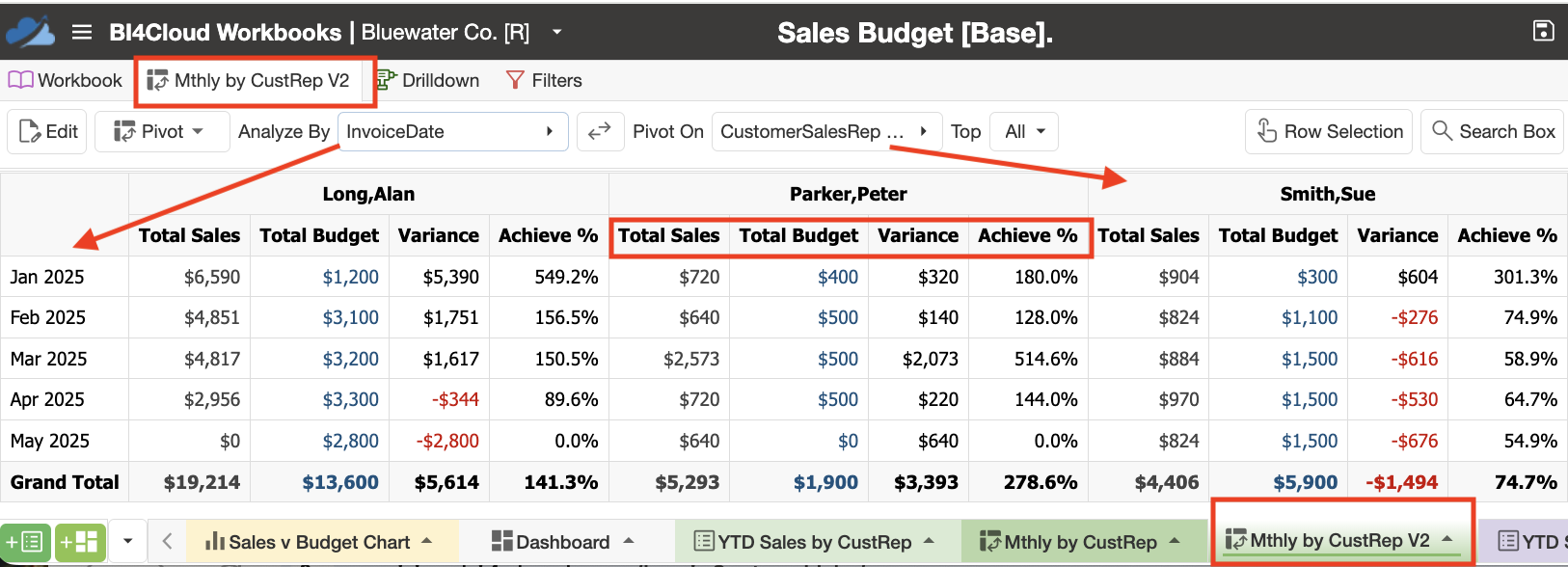Viewport: 1568px width, 567px height.
Task: Click the Parker,Peter column group header
Action: pos(849,194)
